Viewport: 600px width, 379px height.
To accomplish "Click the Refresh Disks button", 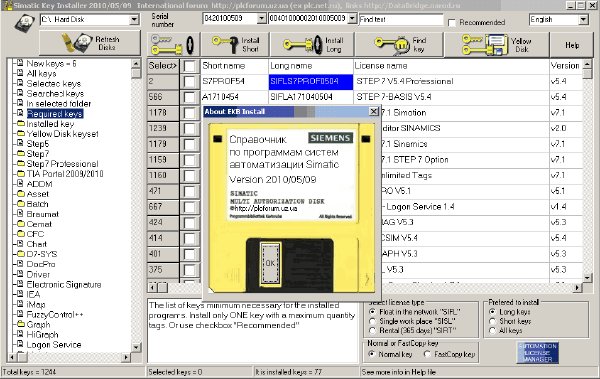I will click(x=90, y=43).
